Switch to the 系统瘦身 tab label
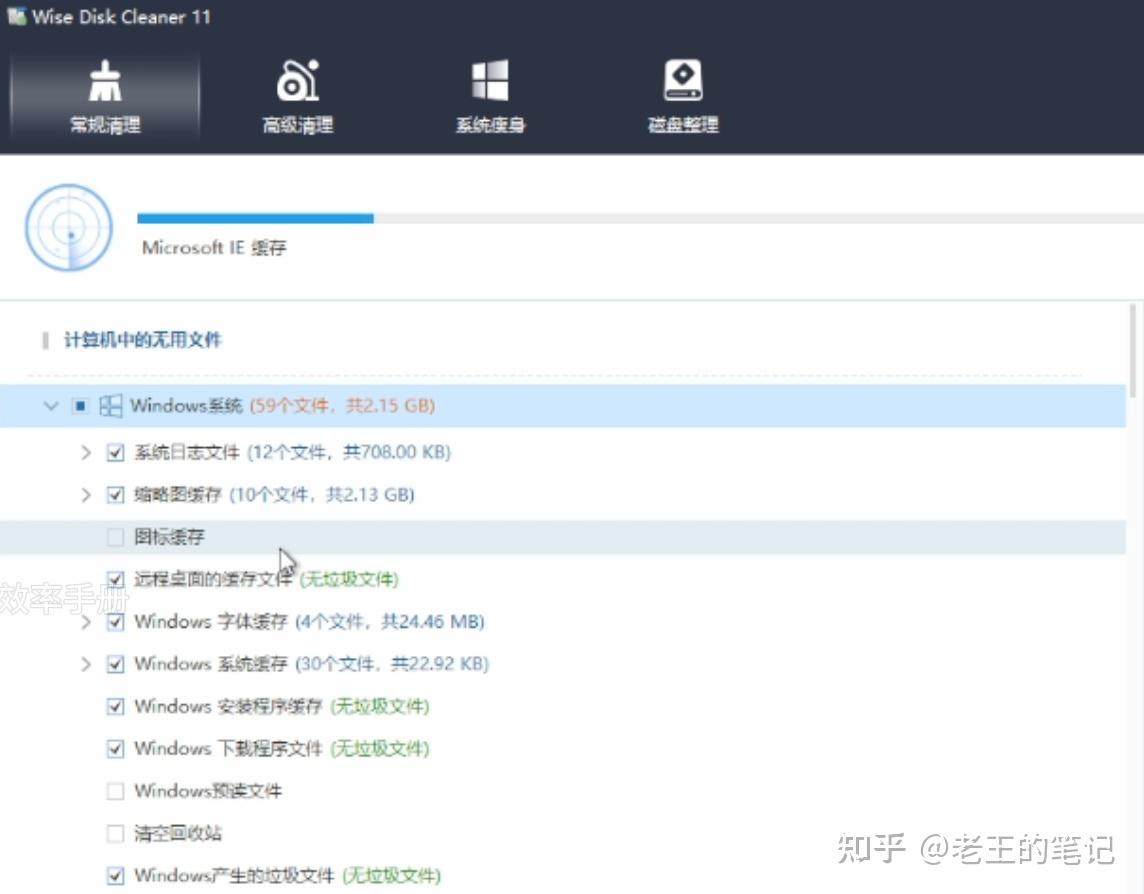1144x894 pixels. 490,125
